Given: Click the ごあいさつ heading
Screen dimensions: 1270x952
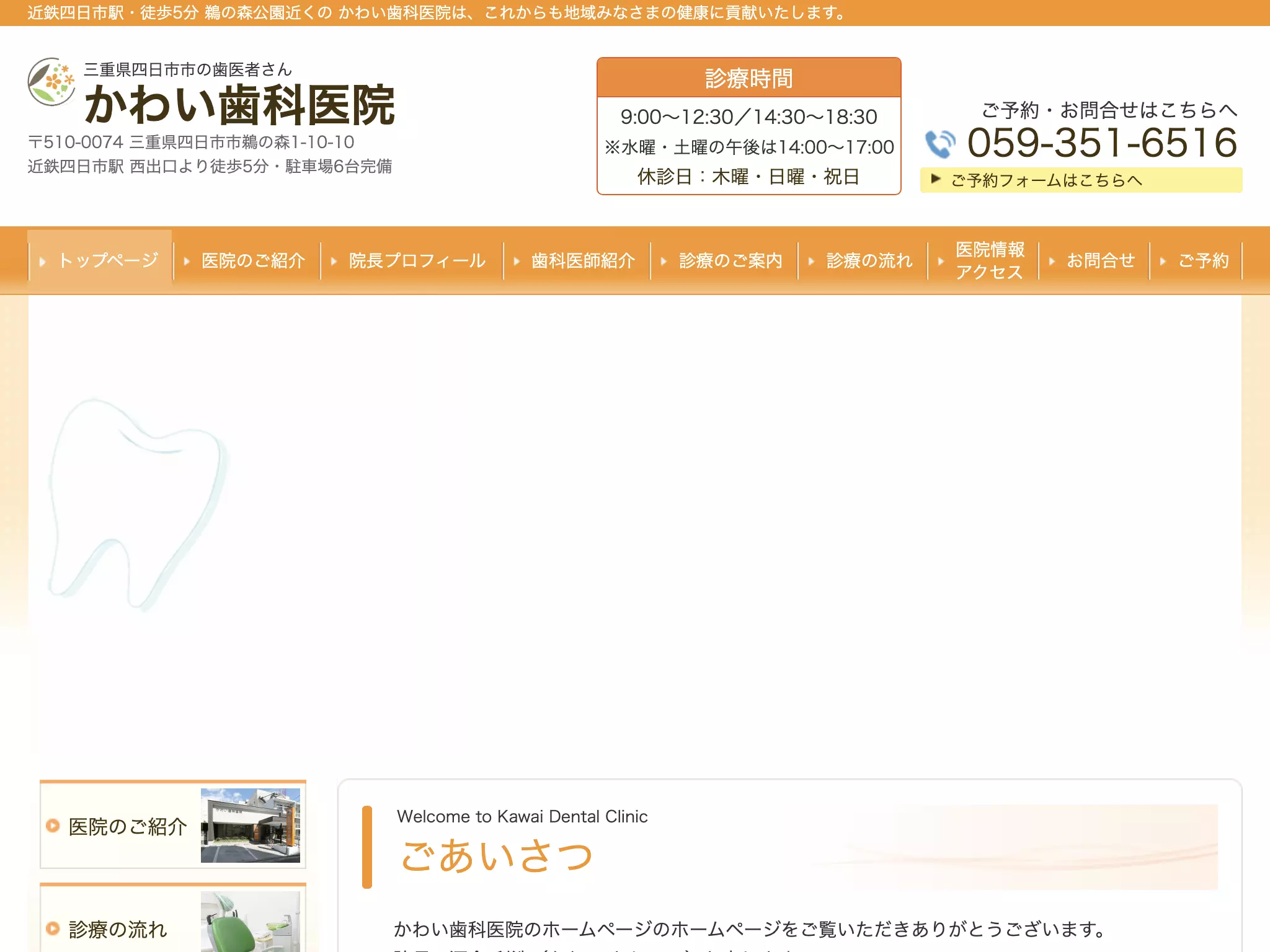Looking at the screenshot, I should (497, 856).
